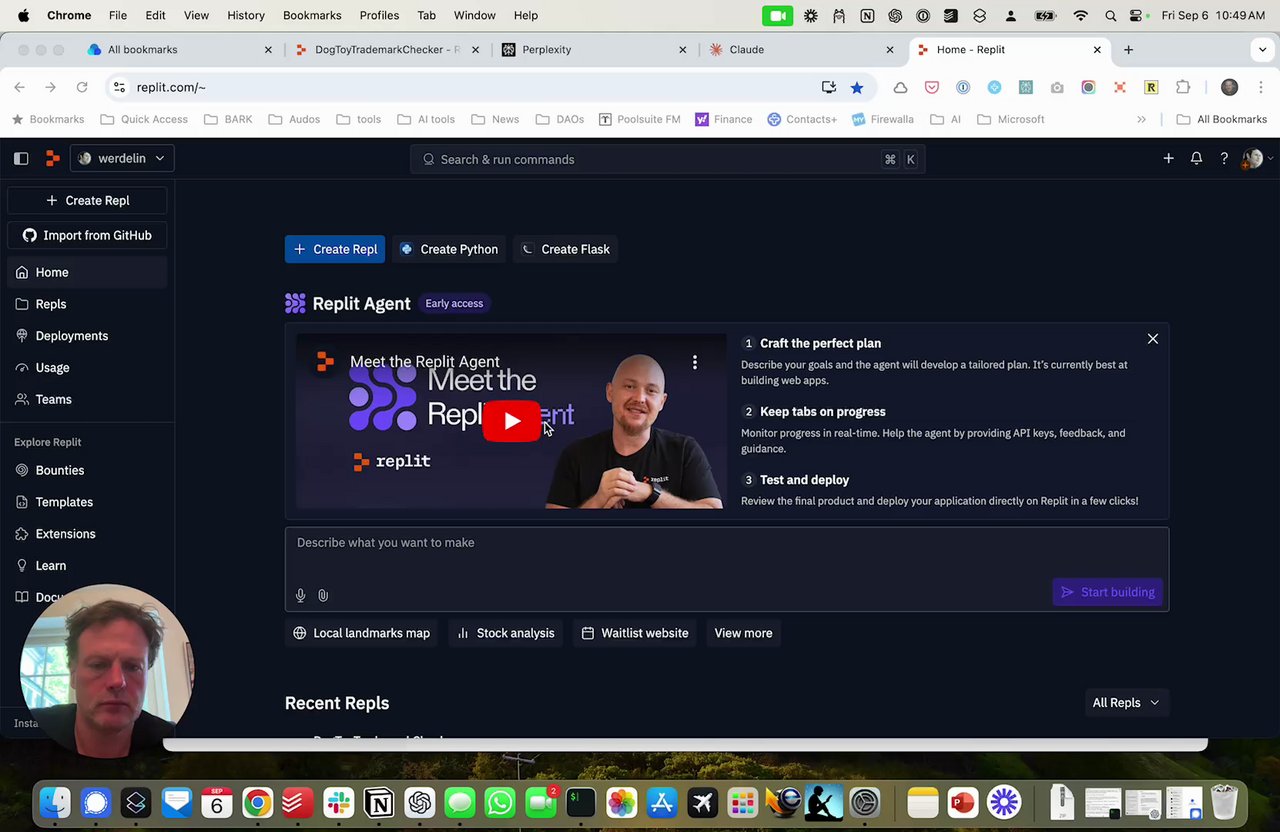This screenshot has width=1280, height=832.
Task: Expand the bookmarks bar overflow chevron
Action: (1141, 119)
